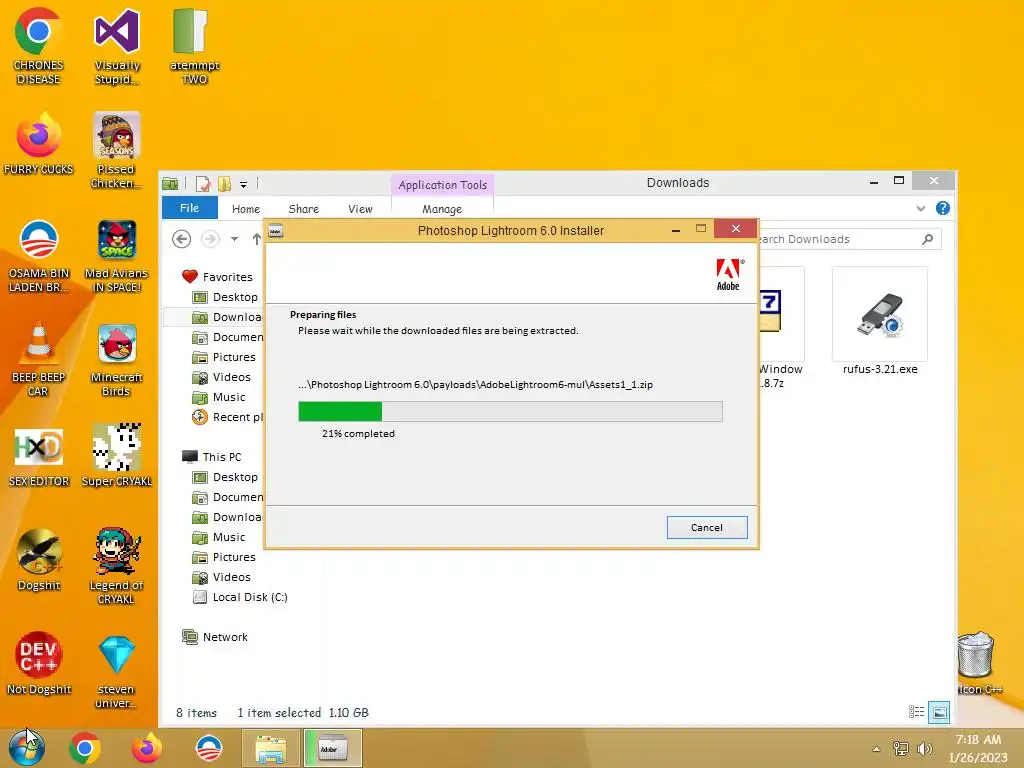Open the File tab in Downloads window
This screenshot has height=768, width=1024.
(189, 208)
